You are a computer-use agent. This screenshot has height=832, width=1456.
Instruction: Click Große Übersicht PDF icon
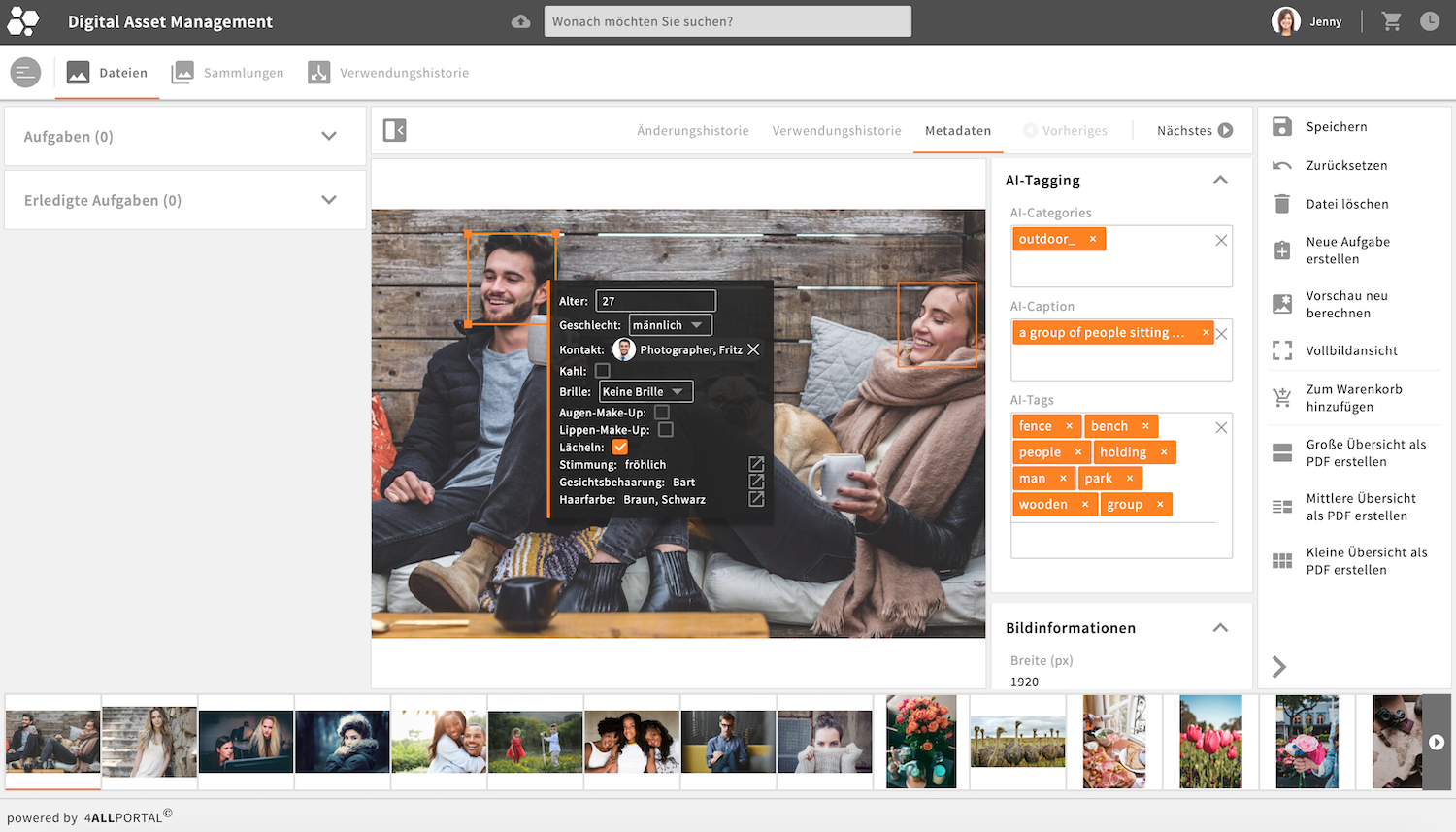[x=1282, y=452]
